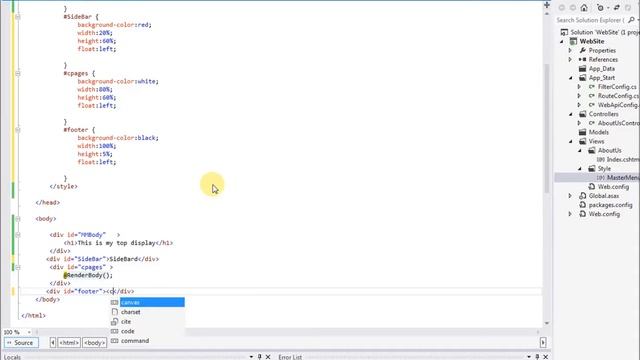Open the pending changes filter clock icon
The width and height of the screenshot is (640, 360).
(600, 8)
